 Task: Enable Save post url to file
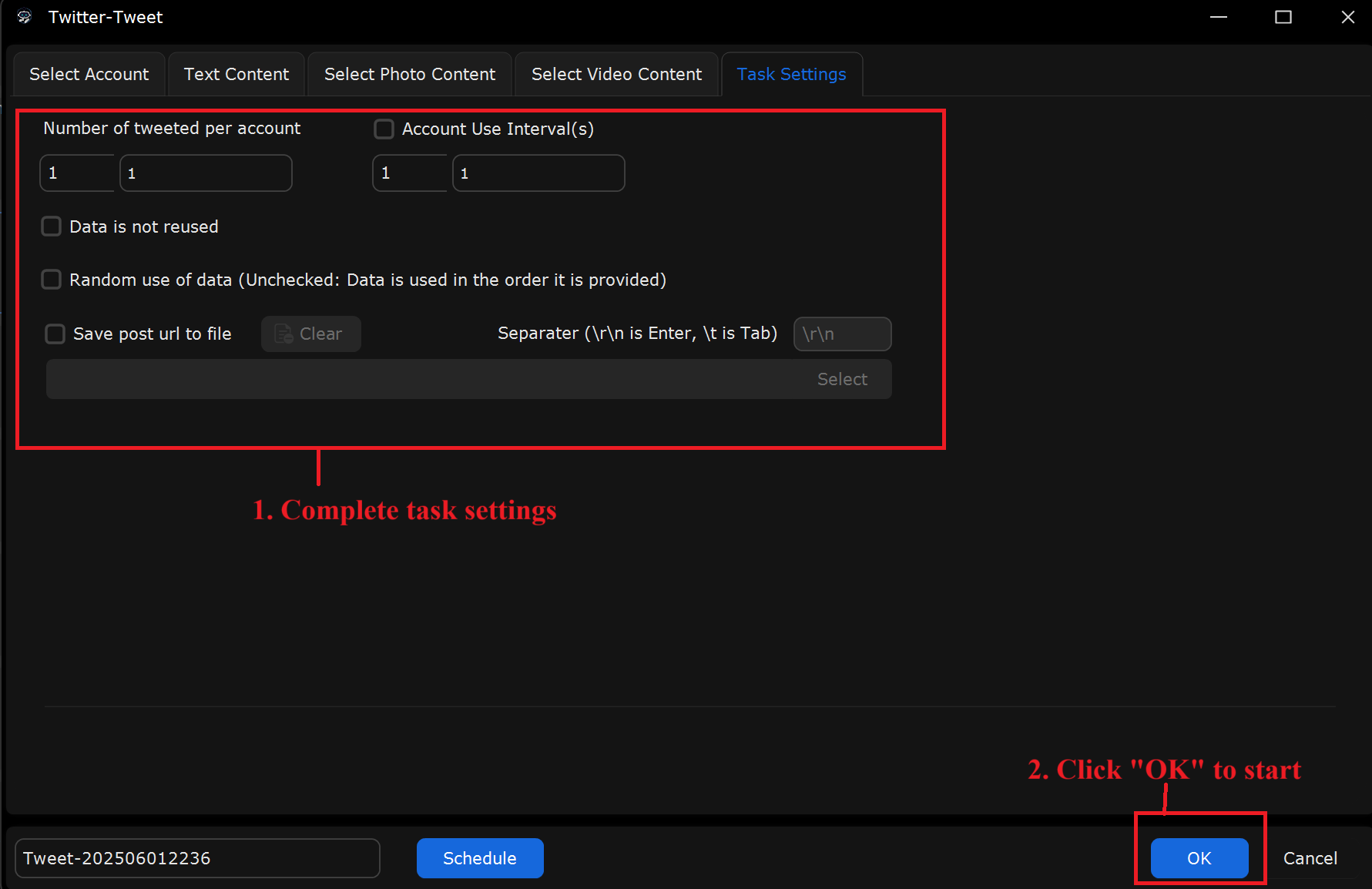coord(55,334)
